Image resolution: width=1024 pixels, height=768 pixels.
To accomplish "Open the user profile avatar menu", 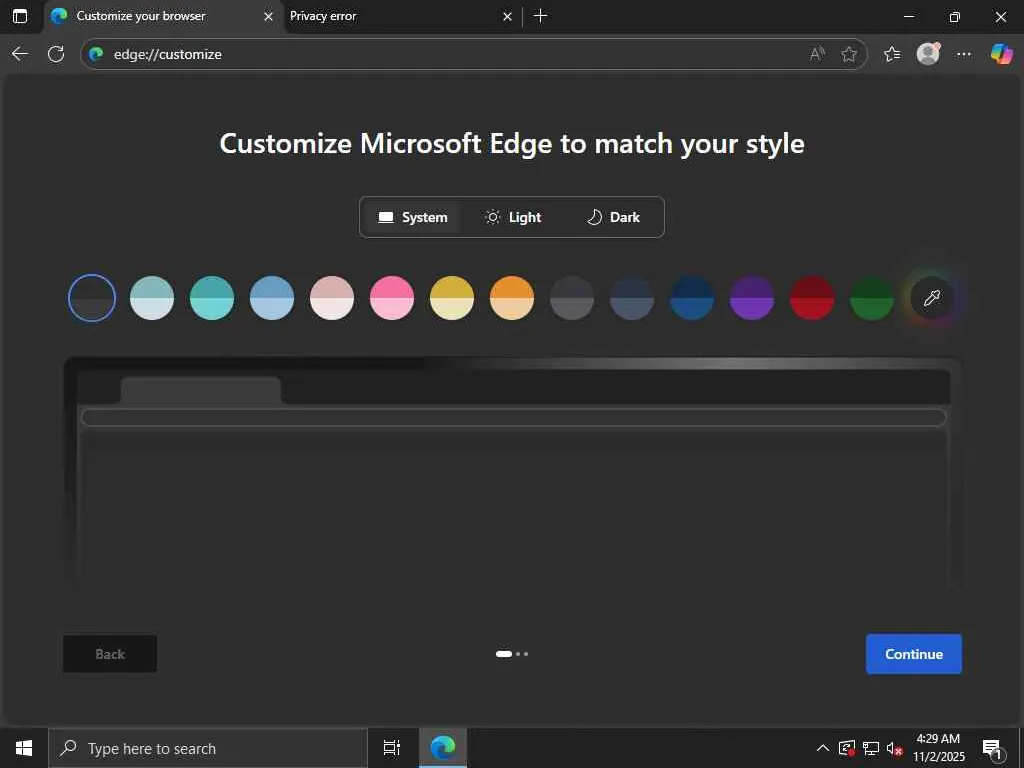I will click(x=928, y=54).
